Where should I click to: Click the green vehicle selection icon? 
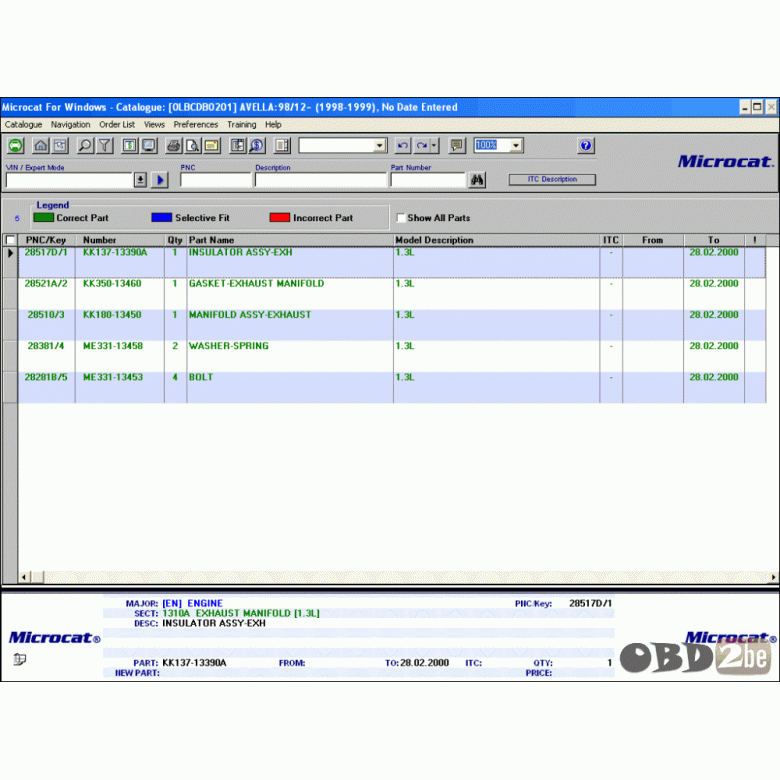click(15, 146)
